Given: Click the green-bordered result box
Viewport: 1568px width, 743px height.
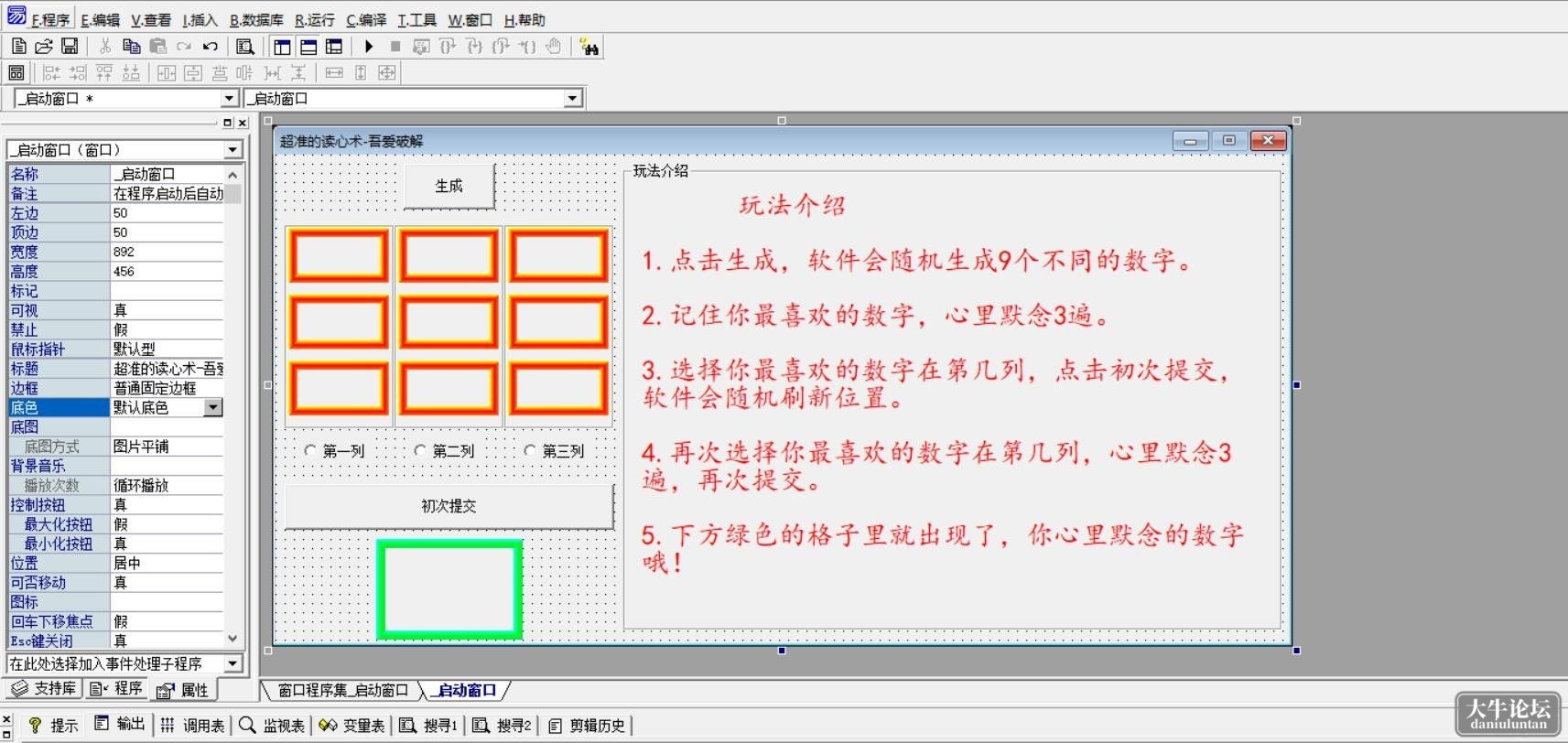Looking at the screenshot, I should click(x=449, y=589).
